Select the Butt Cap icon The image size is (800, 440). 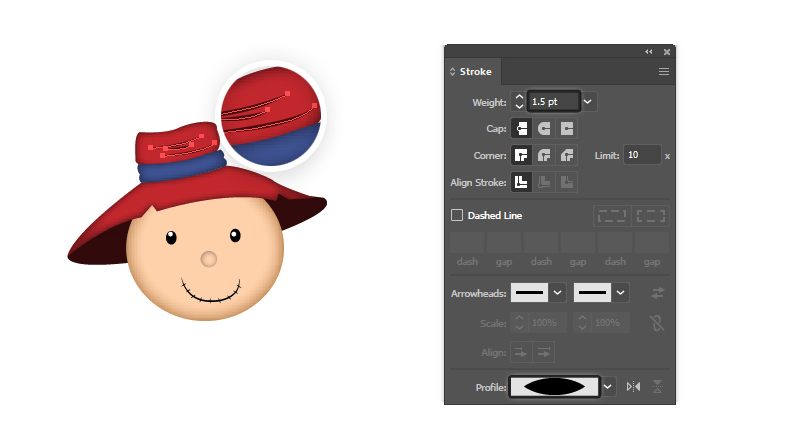point(521,128)
